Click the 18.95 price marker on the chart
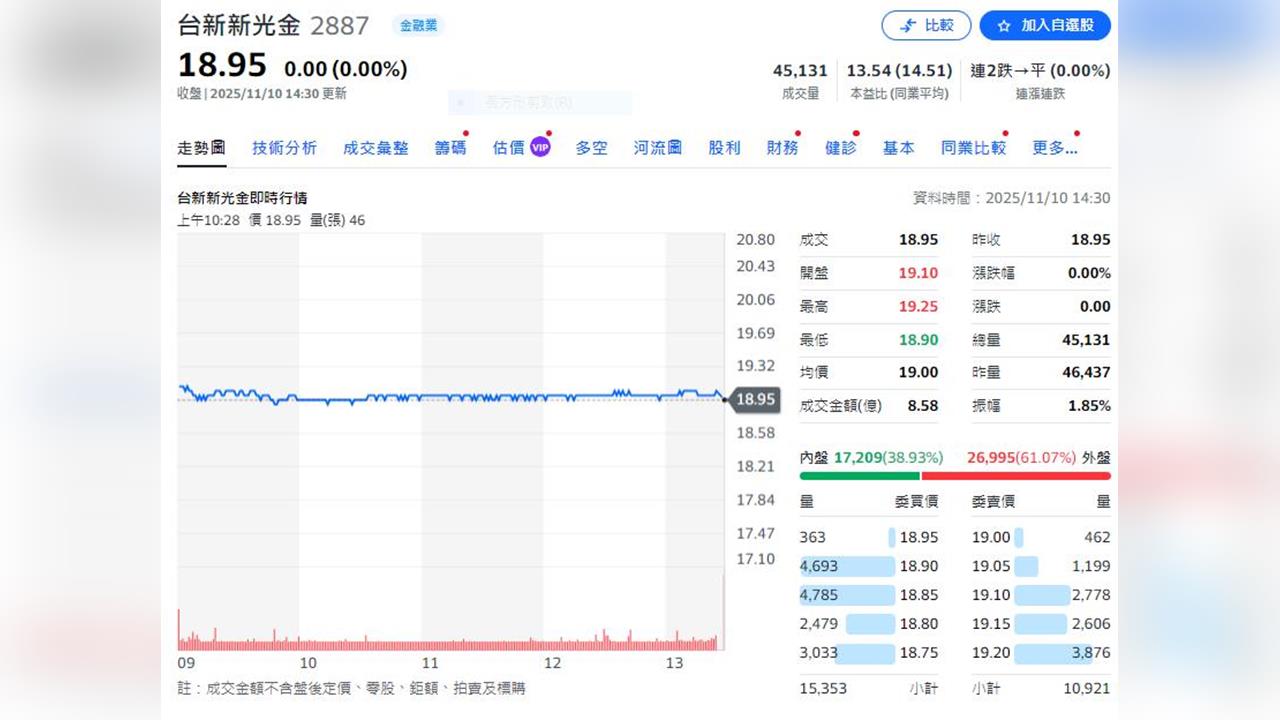 point(755,399)
